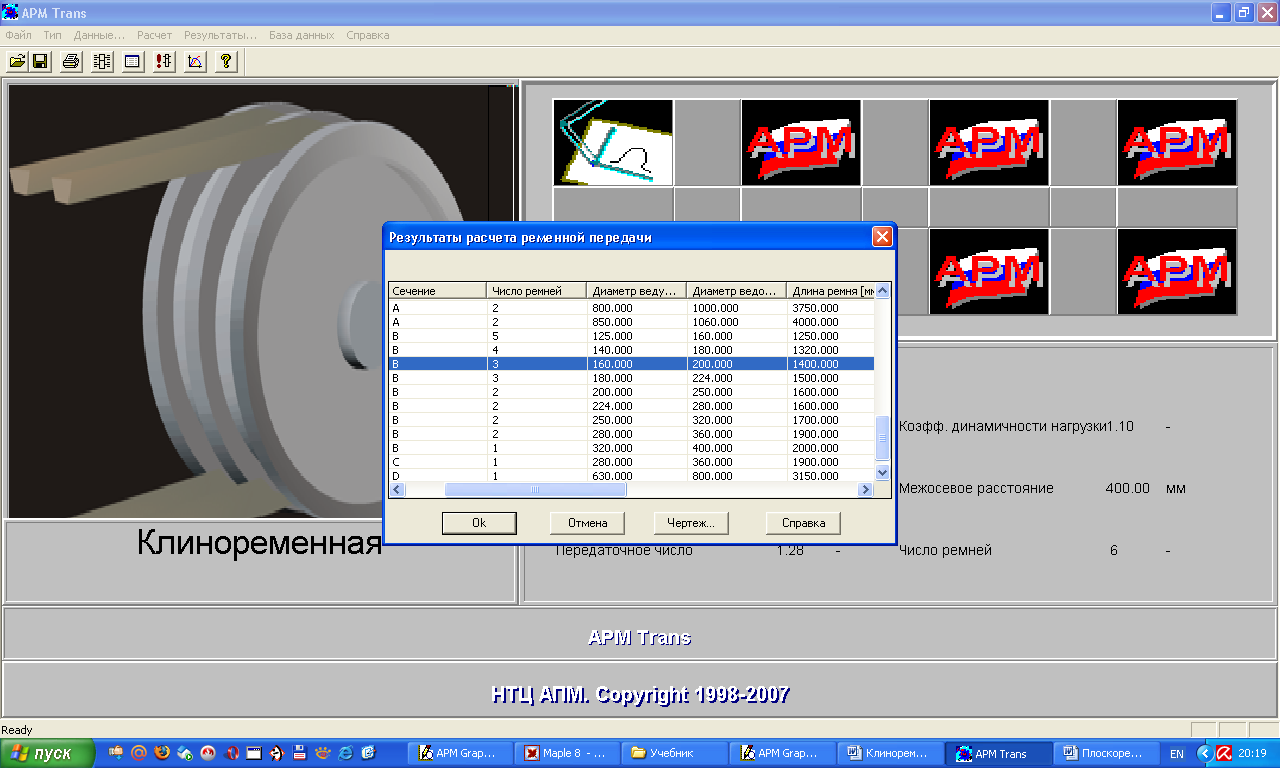
Task: Confirm results with the Ok button
Action: pos(479,523)
